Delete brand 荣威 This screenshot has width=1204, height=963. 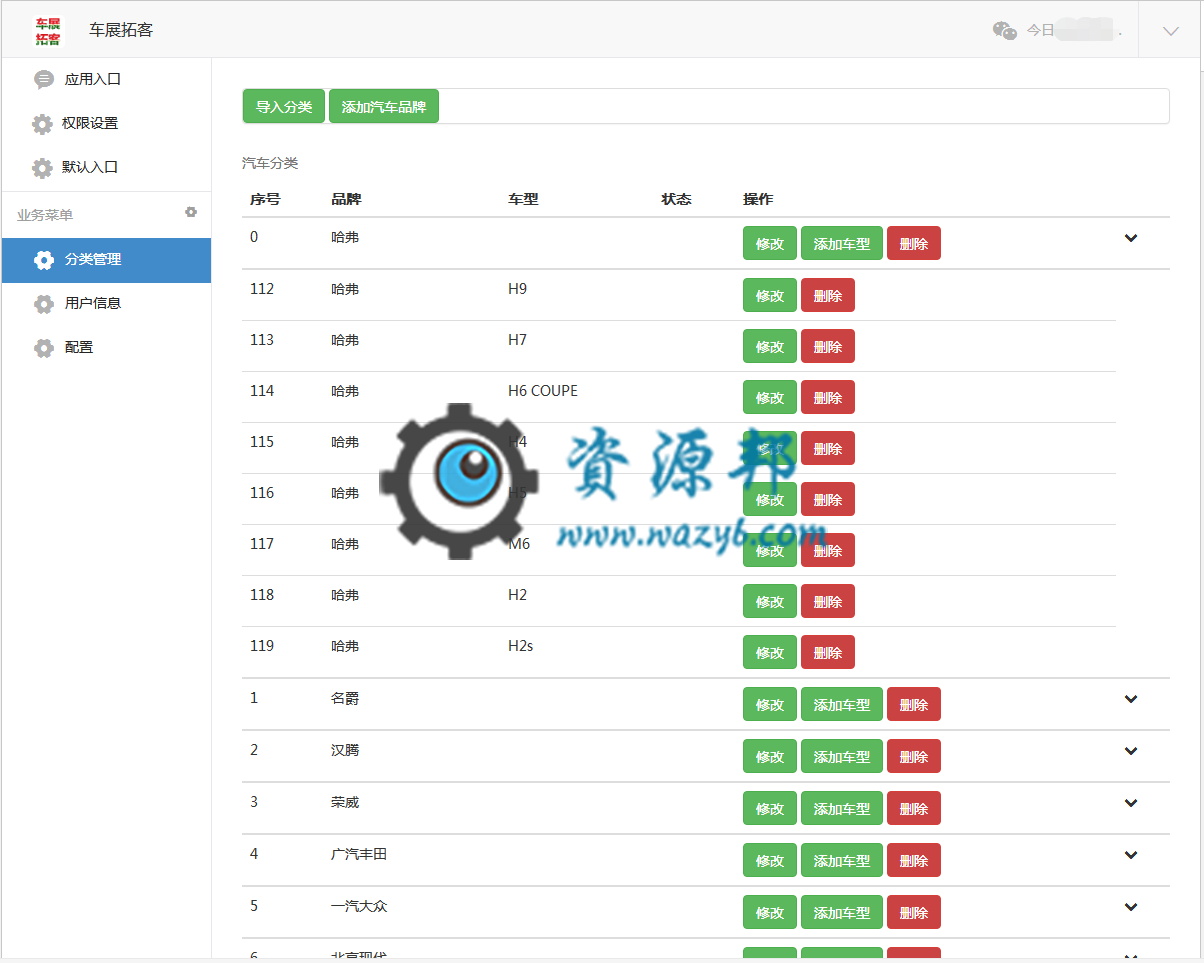914,808
